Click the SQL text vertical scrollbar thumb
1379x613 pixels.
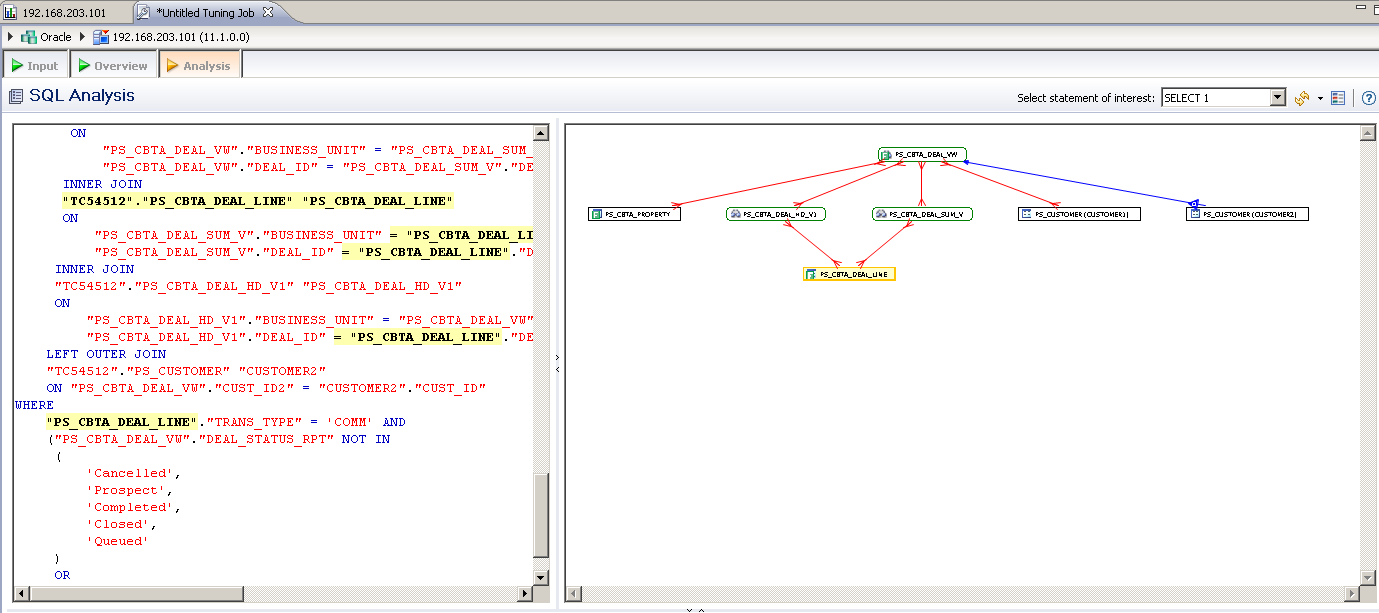pos(541,515)
